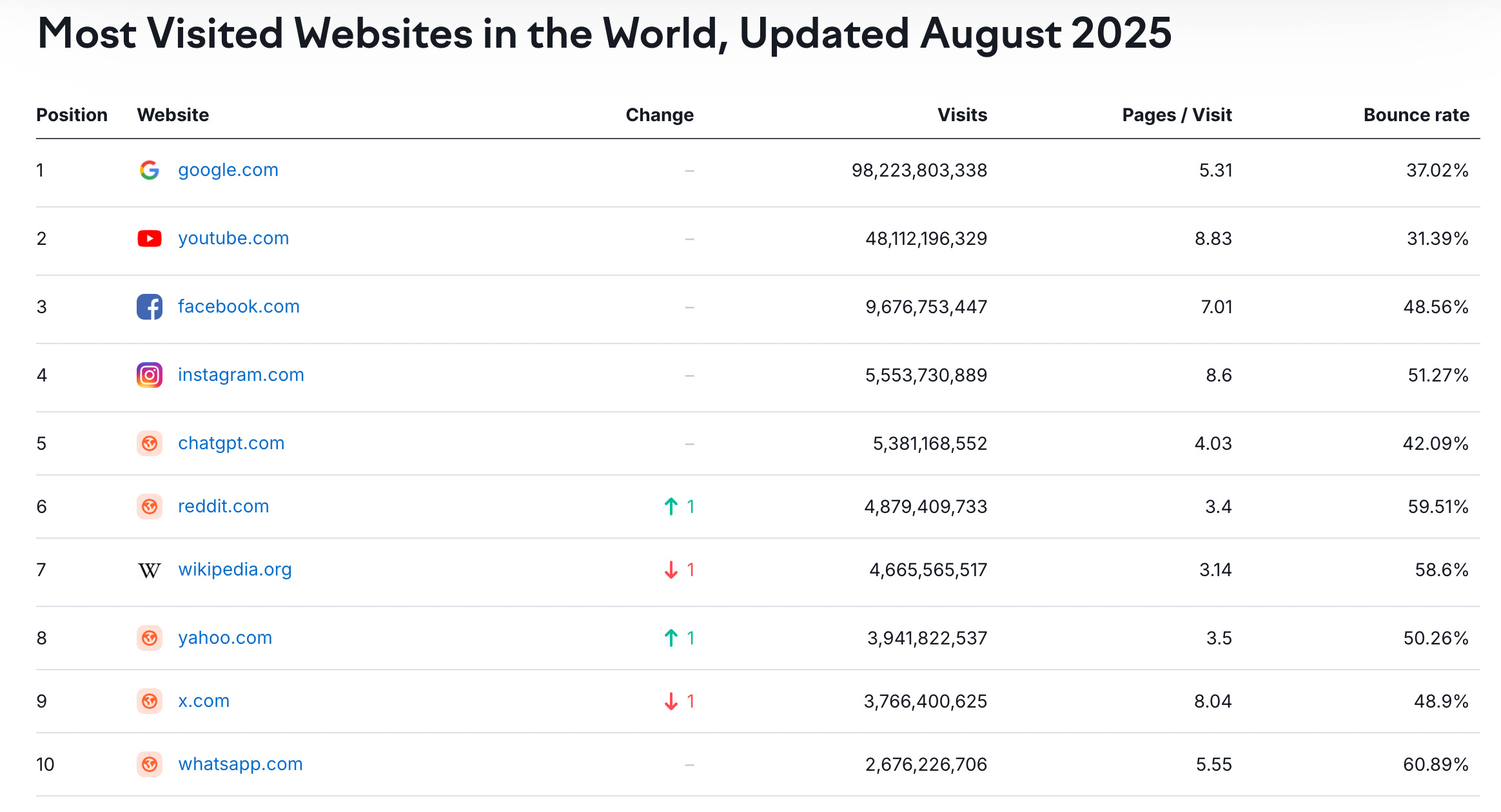Click the green up arrow for yahoo.com

(x=671, y=638)
